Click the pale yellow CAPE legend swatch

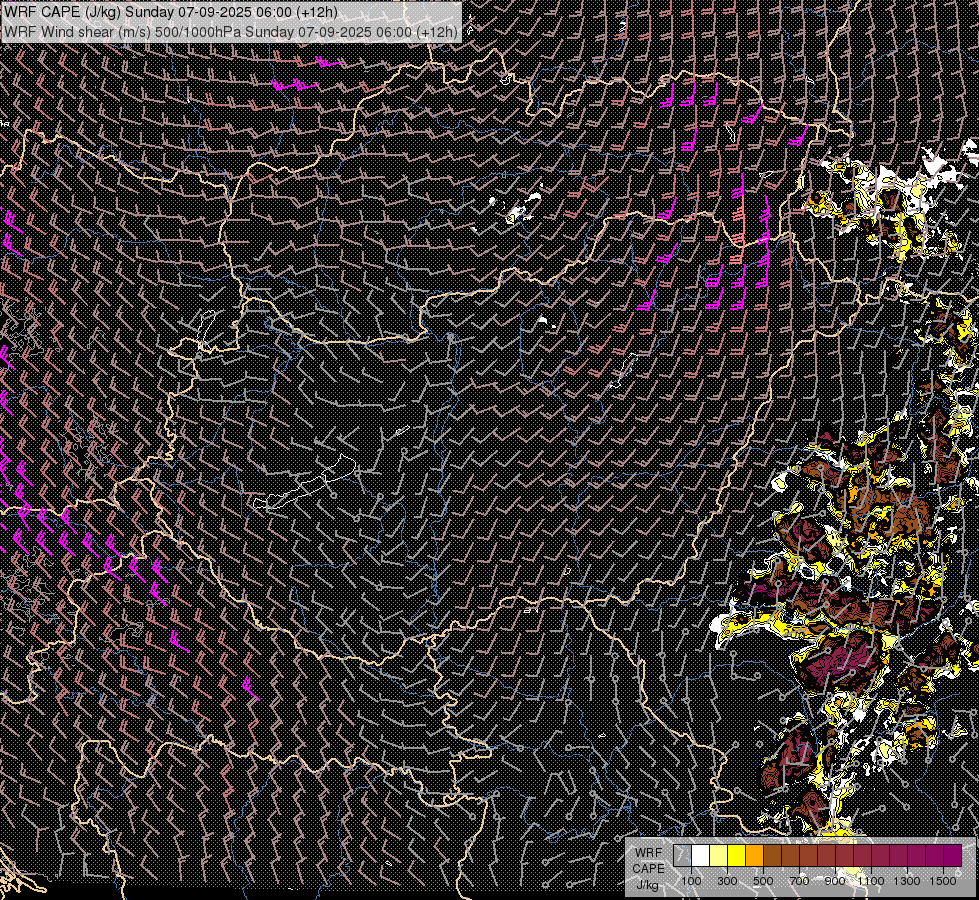pos(719,855)
